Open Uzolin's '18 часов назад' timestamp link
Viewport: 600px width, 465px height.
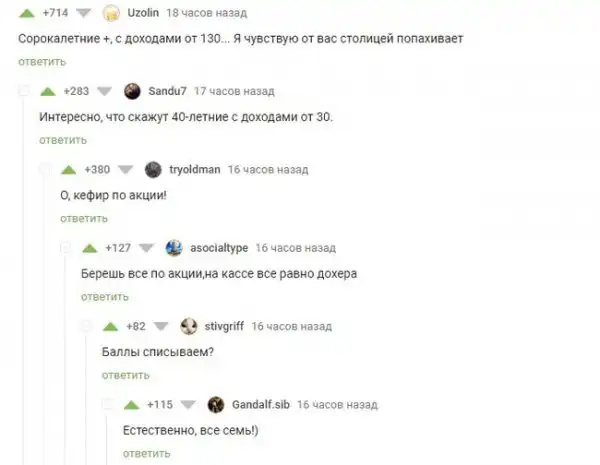[x=207, y=13]
